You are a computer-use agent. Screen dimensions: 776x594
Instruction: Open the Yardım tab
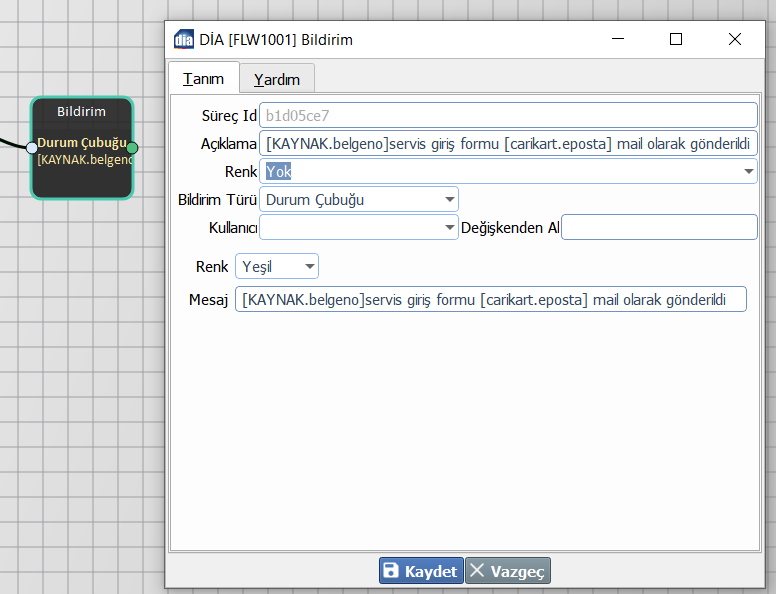click(x=277, y=79)
